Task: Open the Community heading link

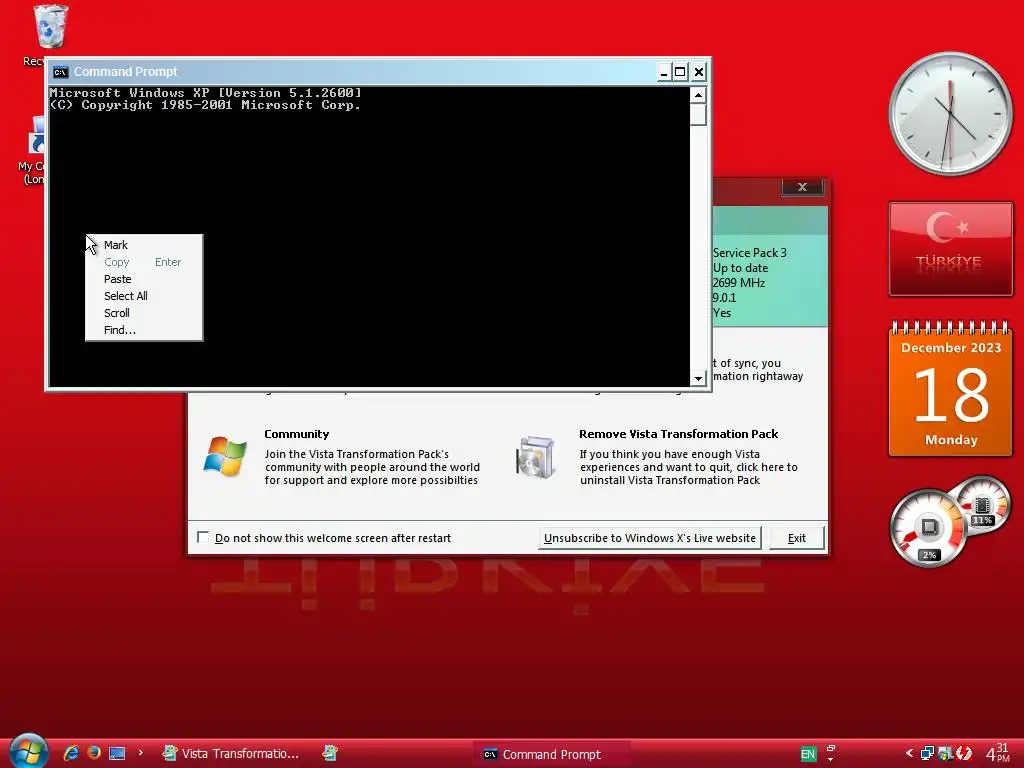Action: 296,434
